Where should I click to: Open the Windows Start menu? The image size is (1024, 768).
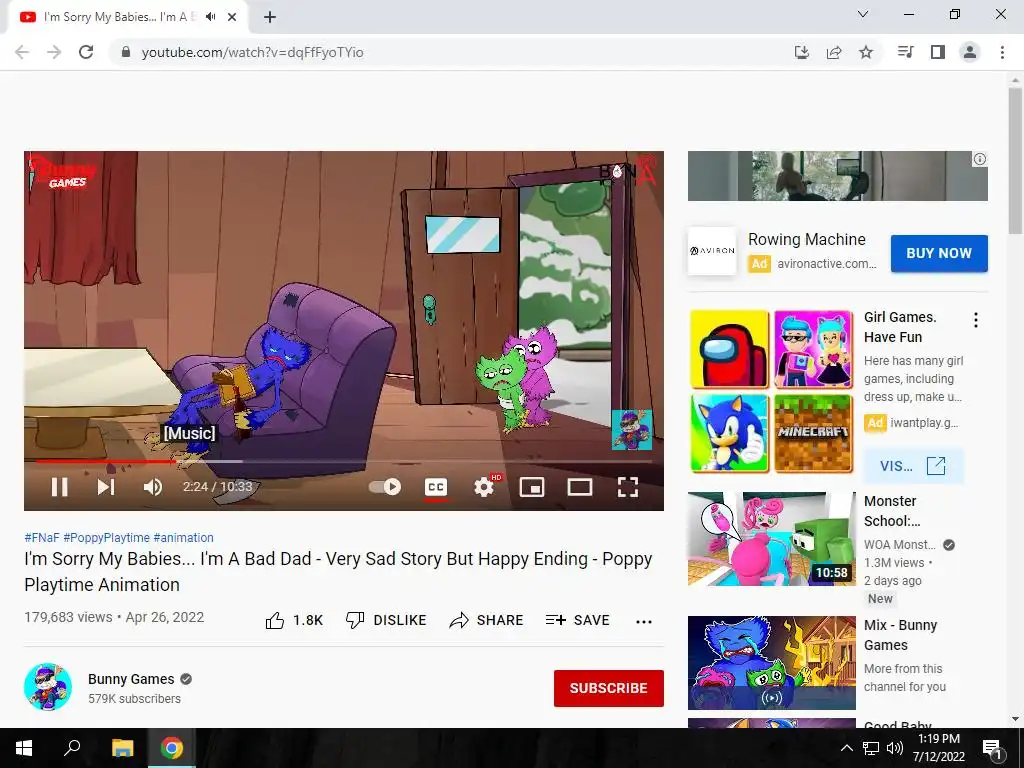24,748
